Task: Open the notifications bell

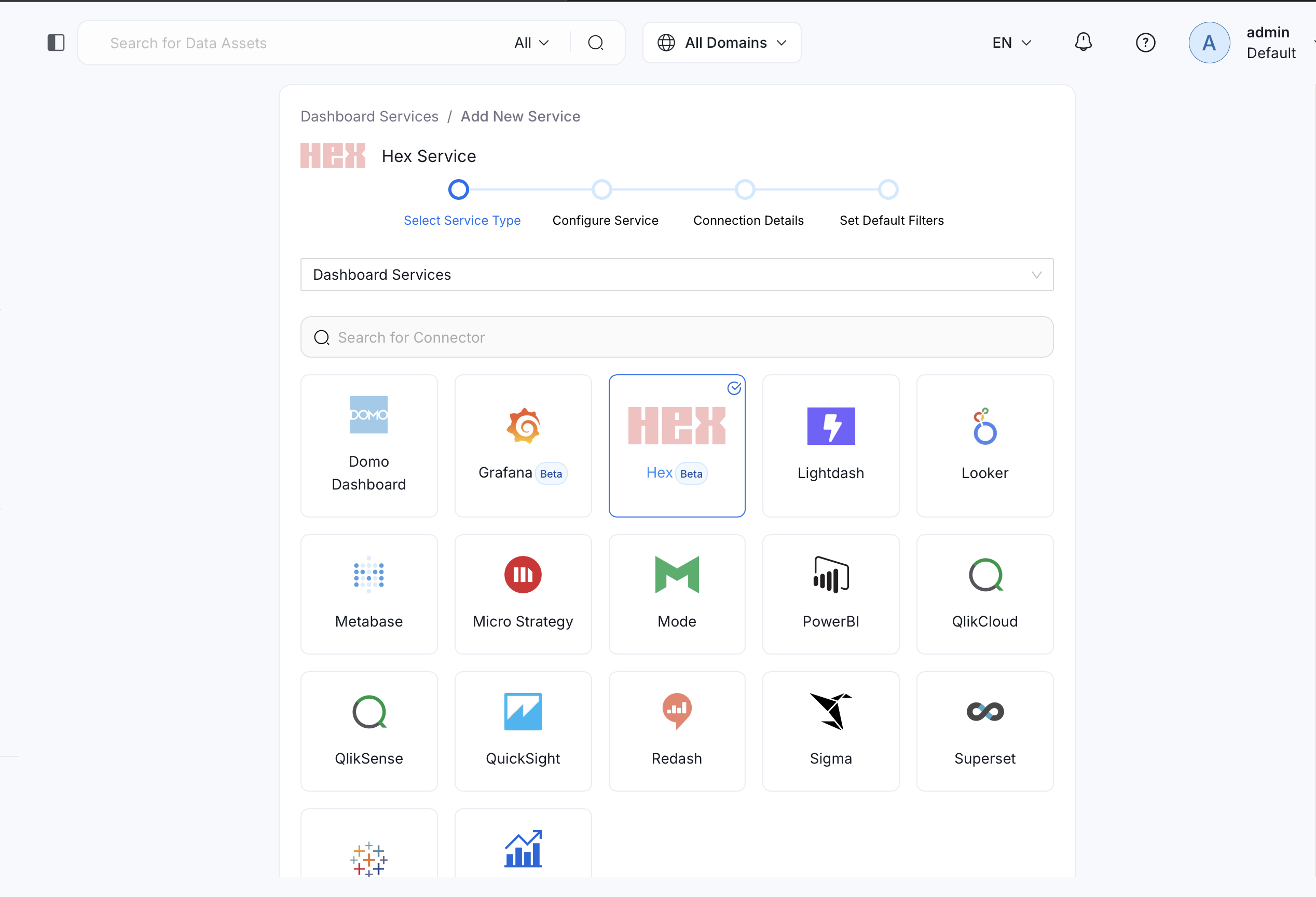Action: [1082, 43]
